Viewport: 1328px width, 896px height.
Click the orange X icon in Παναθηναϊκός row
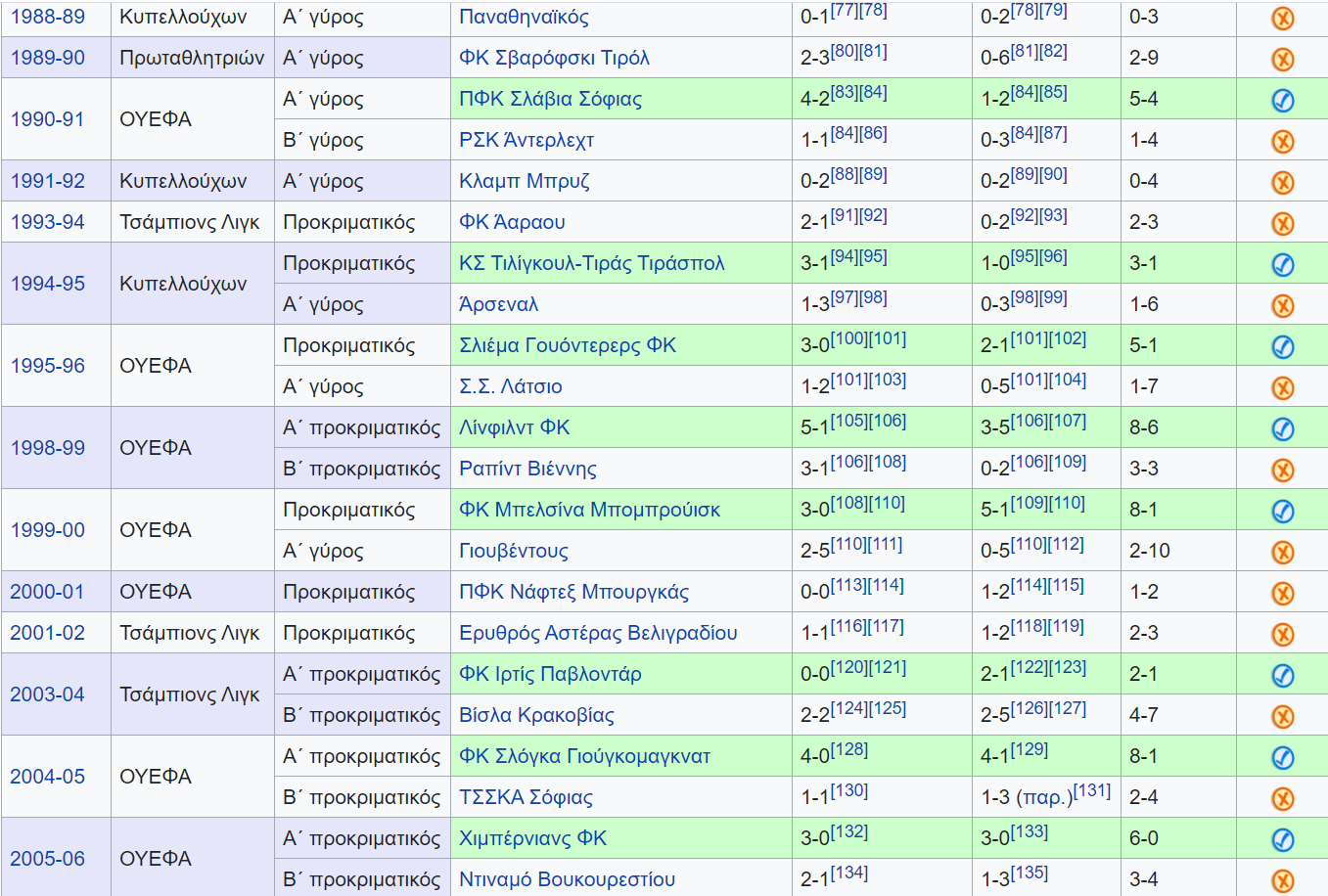click(1282, 18)
